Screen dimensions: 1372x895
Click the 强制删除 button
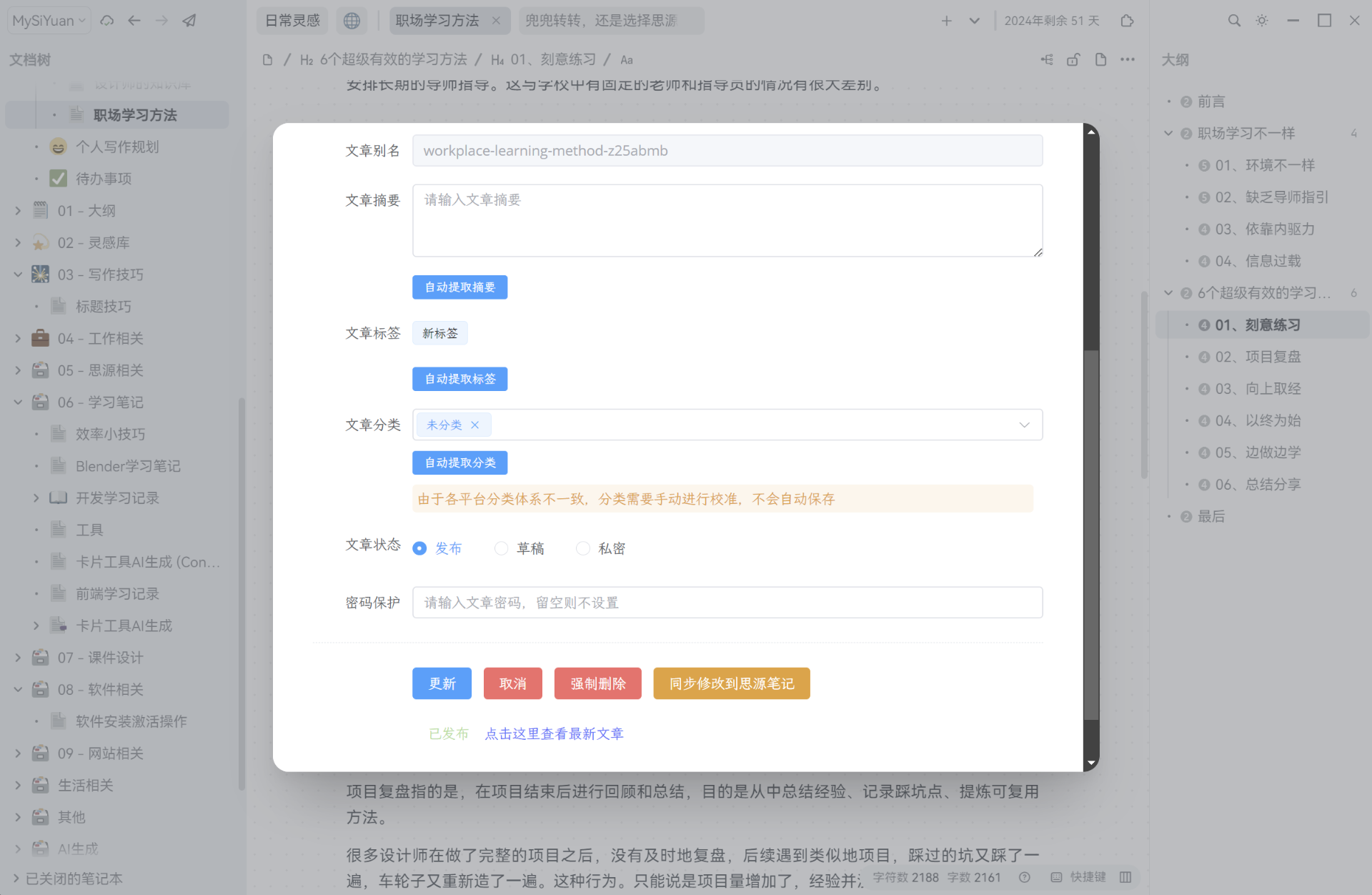598,683
